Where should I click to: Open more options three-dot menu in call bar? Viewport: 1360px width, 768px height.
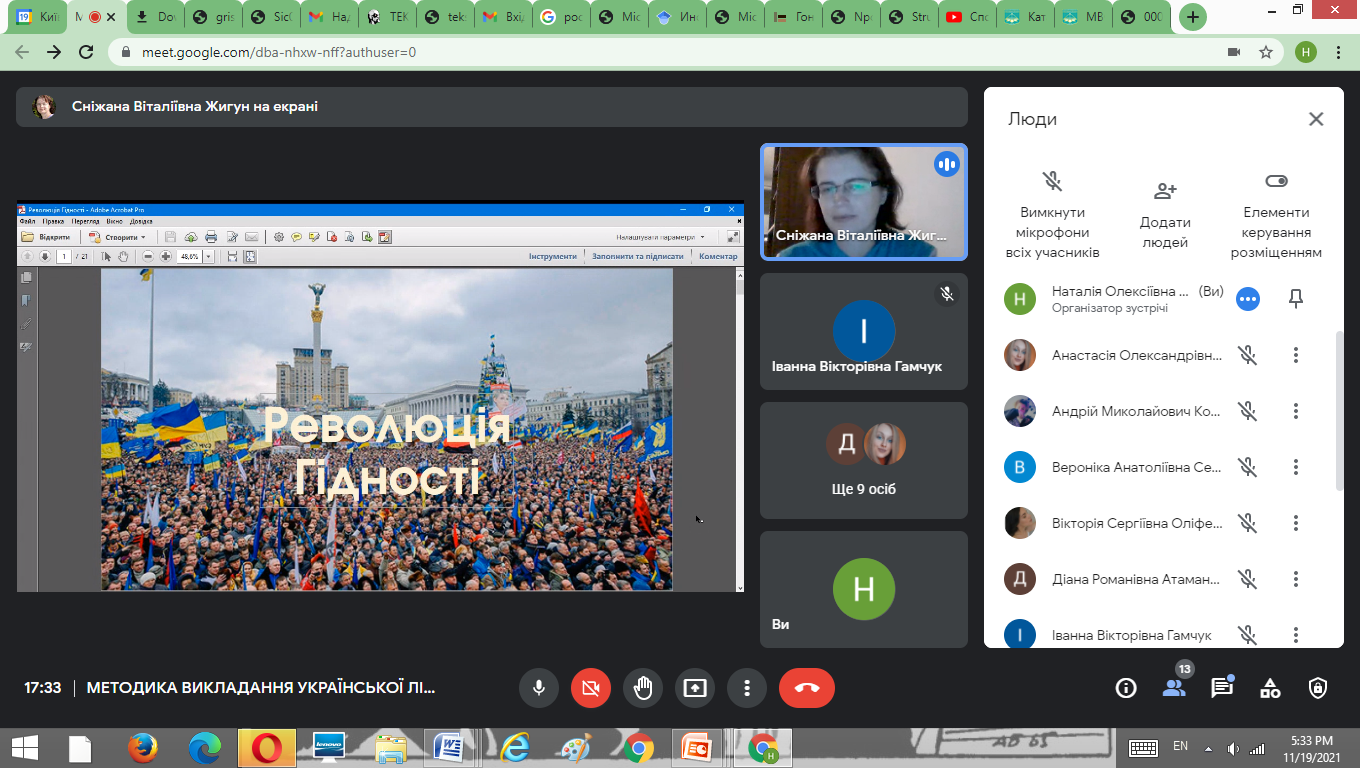[x=746, y=688]
